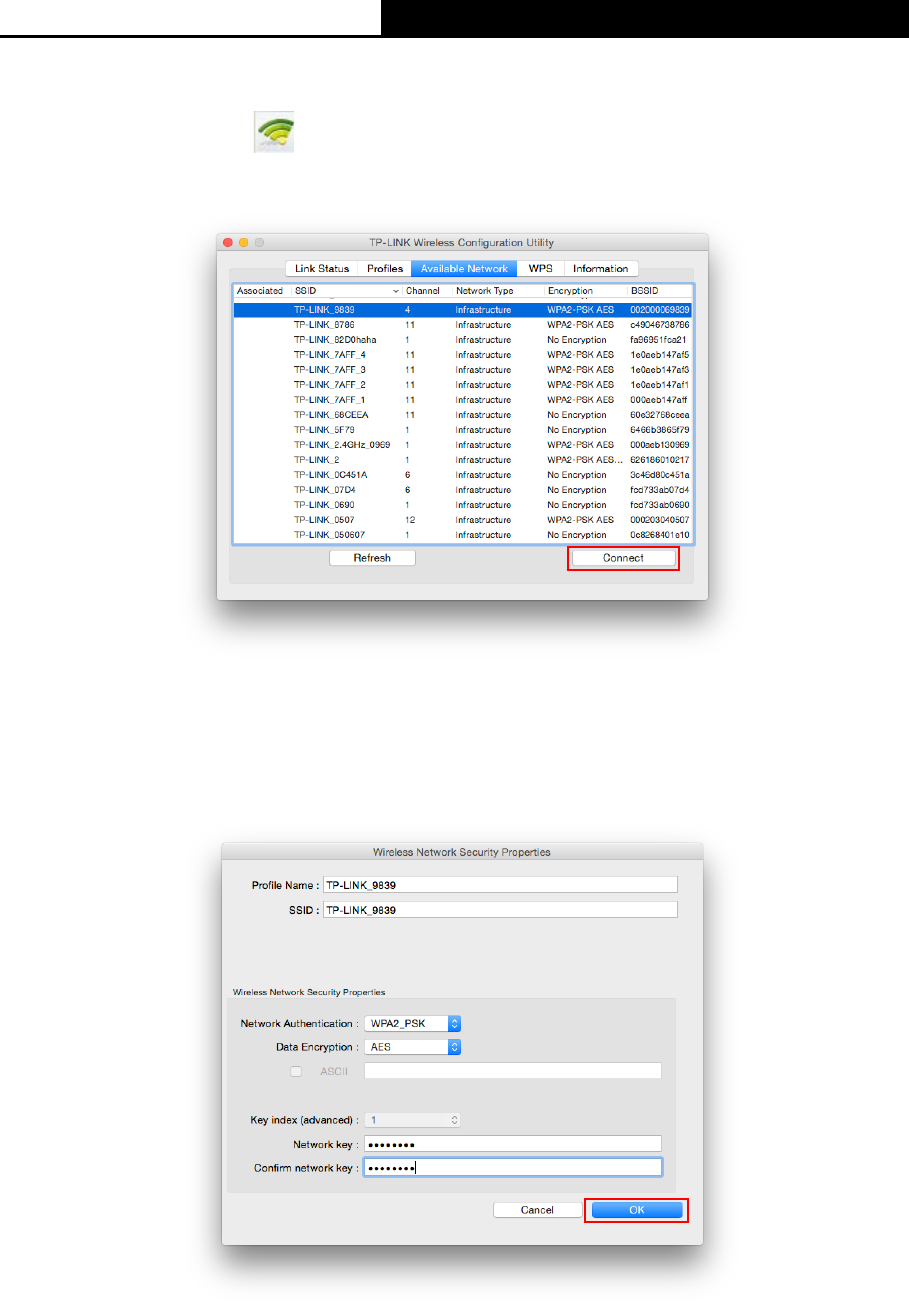909x1307 pixels.
Task: Open the Link Status tab
Action: point(322,268)
